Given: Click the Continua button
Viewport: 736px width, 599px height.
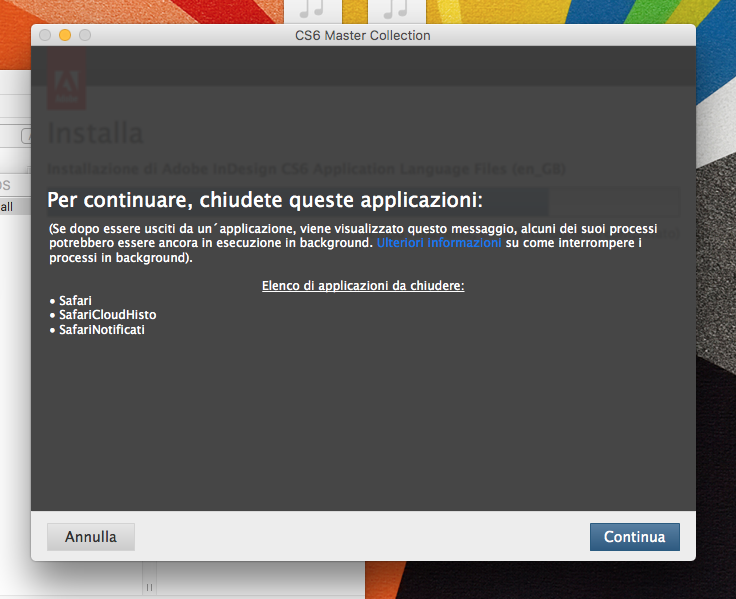Looking at the screenshot, I should pos(635,537).
